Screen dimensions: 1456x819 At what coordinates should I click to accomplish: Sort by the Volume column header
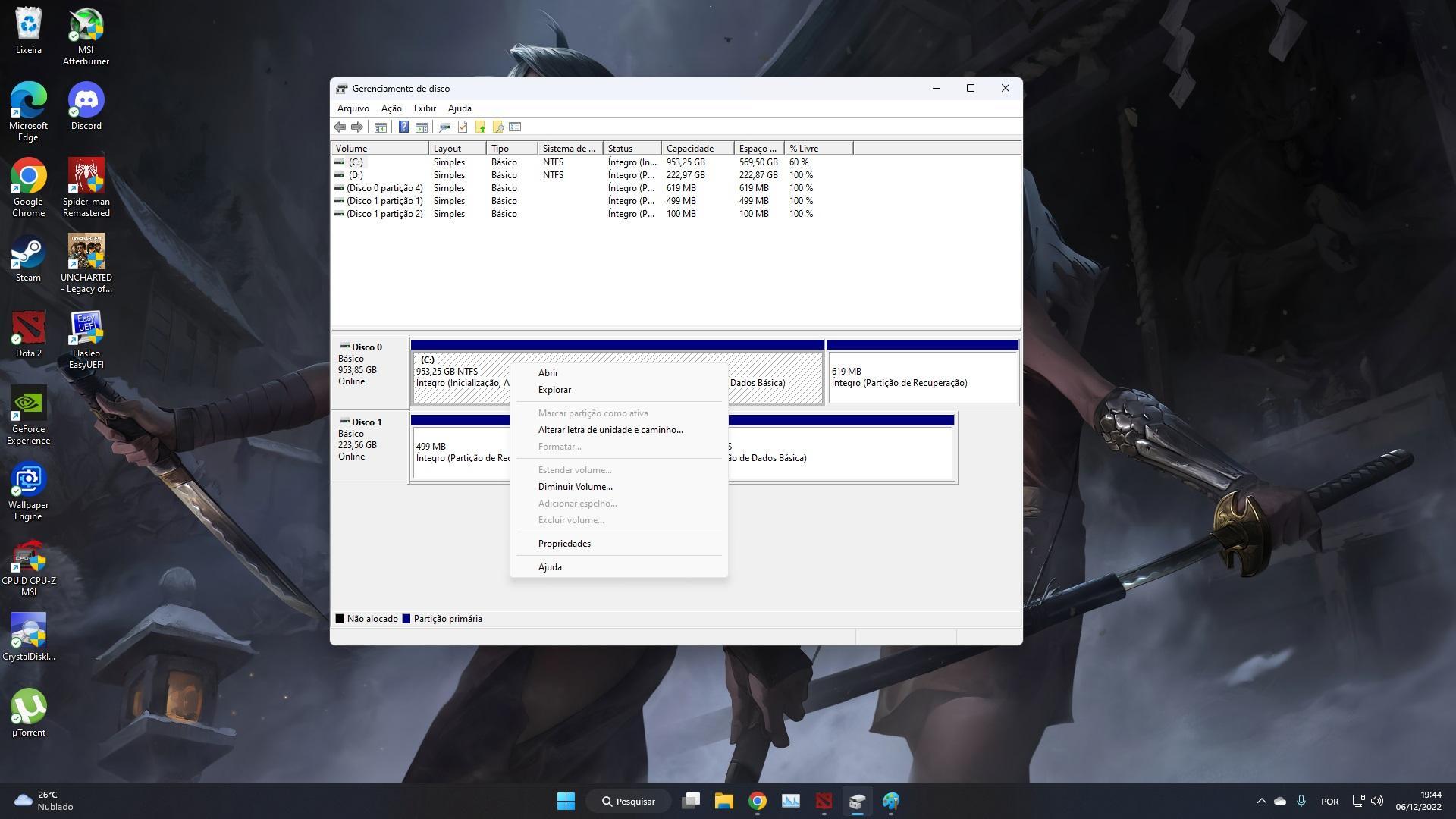pos(380,149)
